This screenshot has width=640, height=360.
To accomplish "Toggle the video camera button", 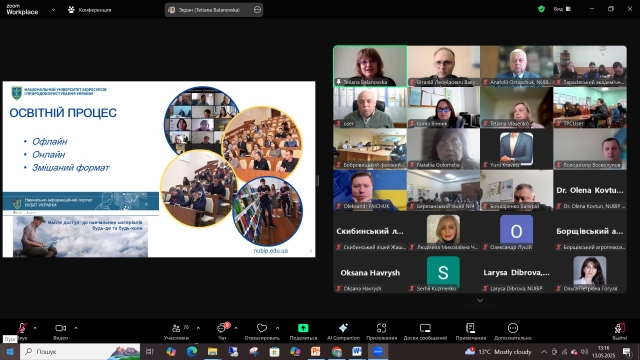I will (60, 328).
